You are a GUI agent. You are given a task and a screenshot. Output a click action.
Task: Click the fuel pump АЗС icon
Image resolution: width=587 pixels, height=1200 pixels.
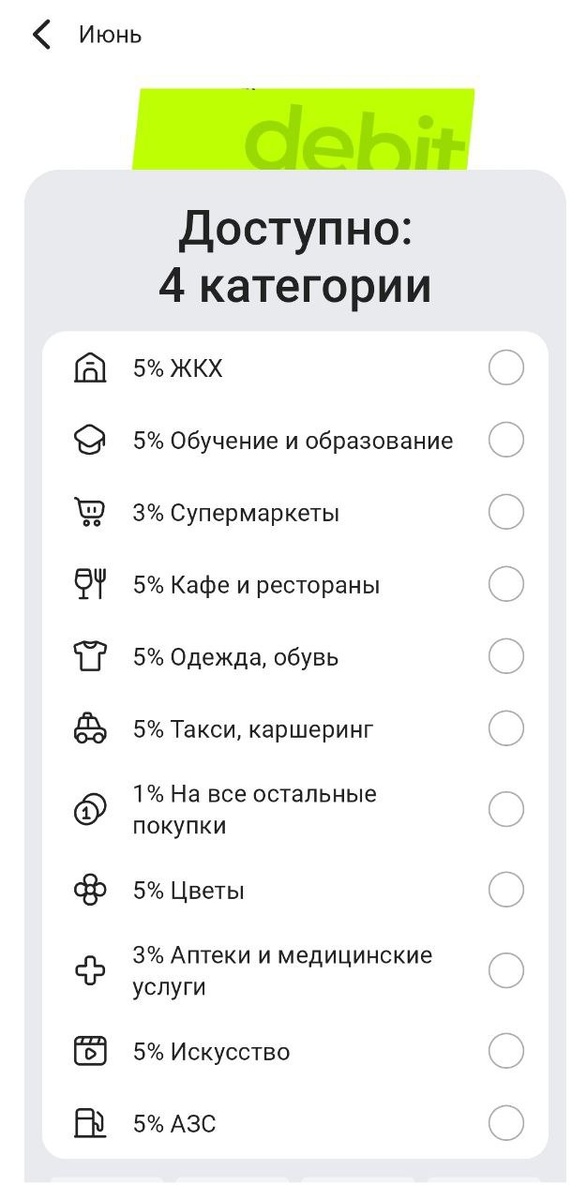click(x=91, y=1123)
